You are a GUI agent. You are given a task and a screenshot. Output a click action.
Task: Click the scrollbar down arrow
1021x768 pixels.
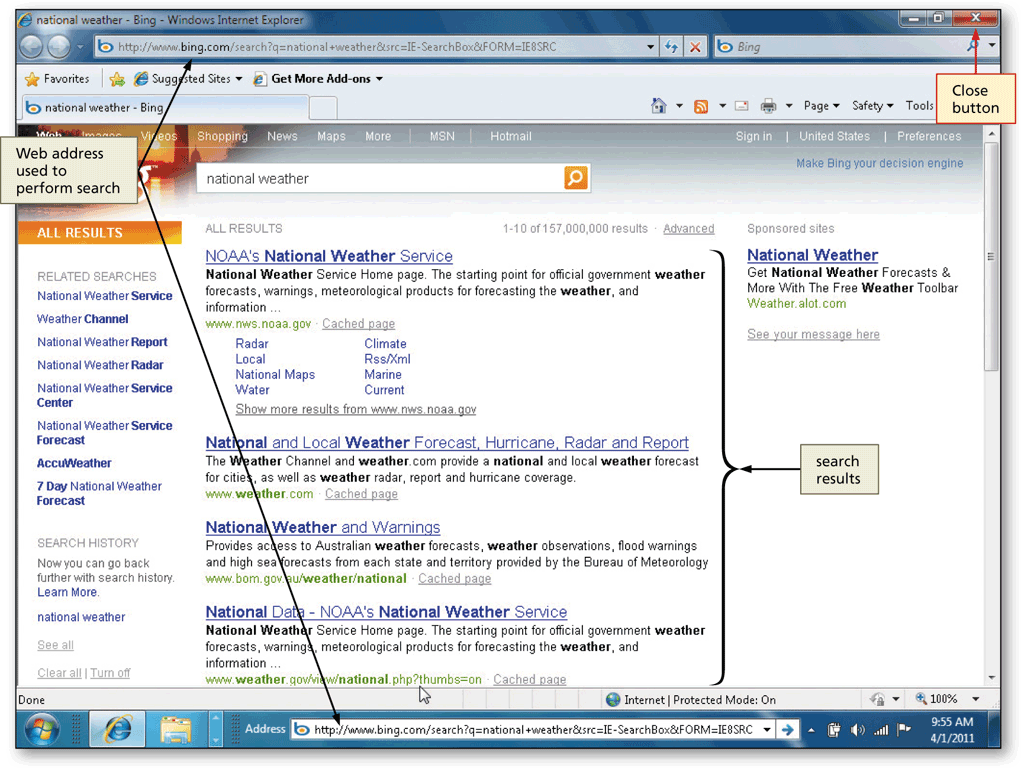(x=991, y=677)
